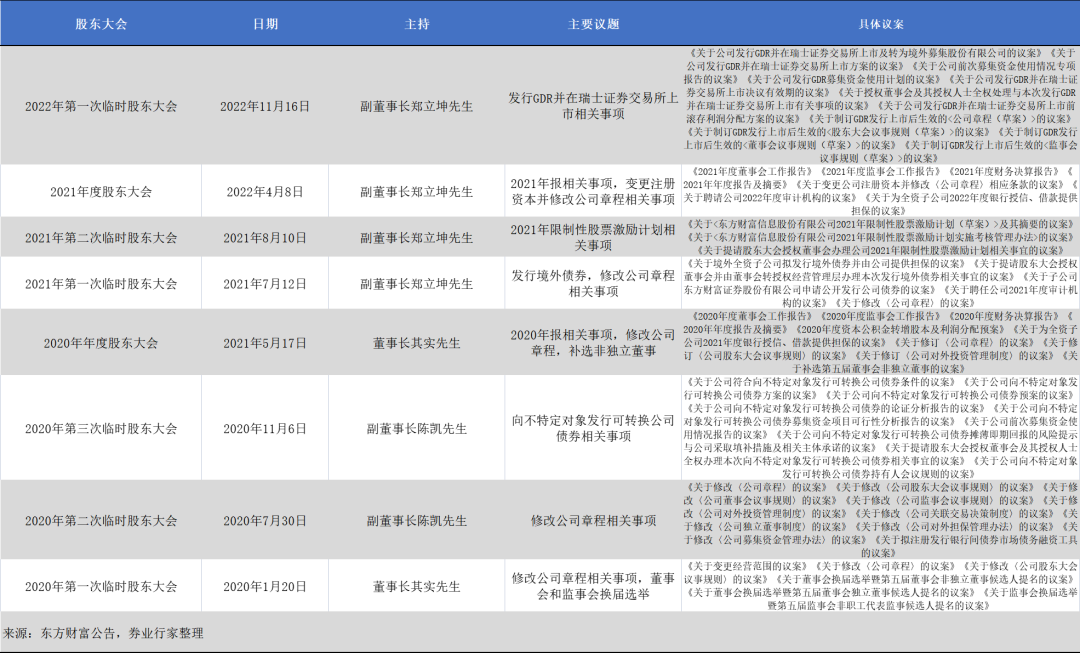
Task: Select topic 修改公司章程相关事项，董事会和监事会换届选举
Action: [x=593, y=586]
